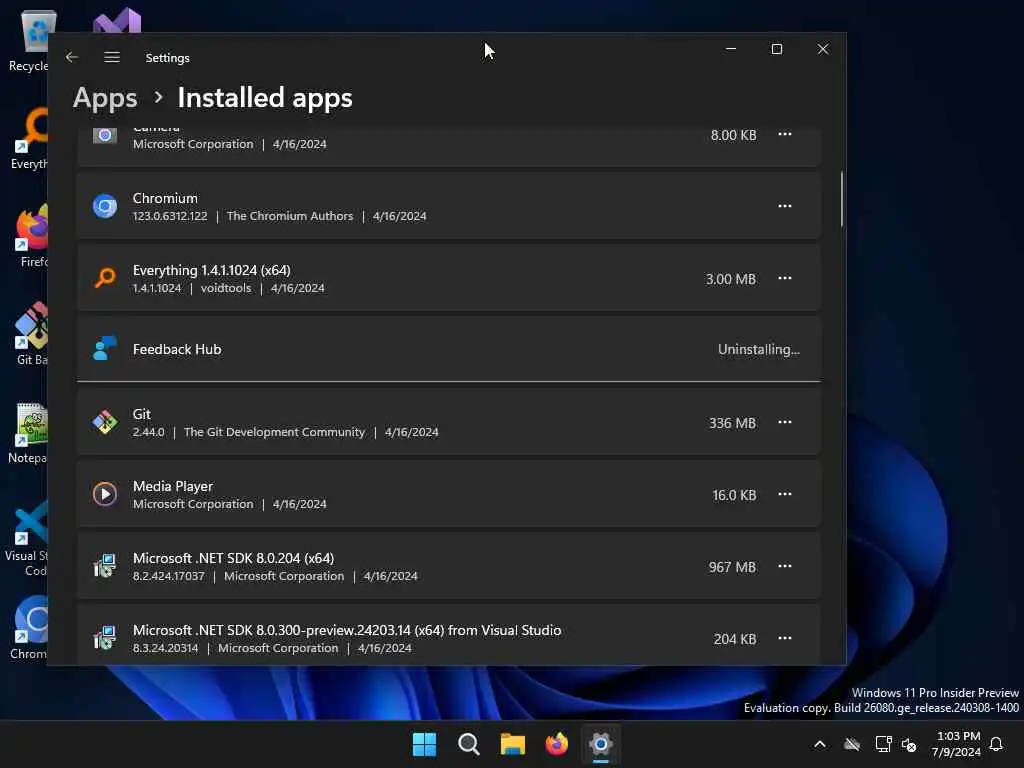This screenshot has height=768, width=1024.
Task: Select the Git entry name
Action: click(x=142, y=414)
